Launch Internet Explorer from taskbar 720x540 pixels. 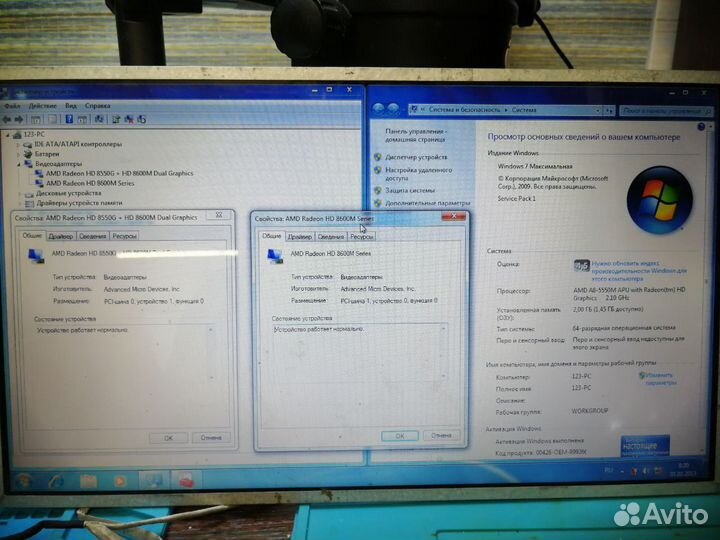coord(56,481)
